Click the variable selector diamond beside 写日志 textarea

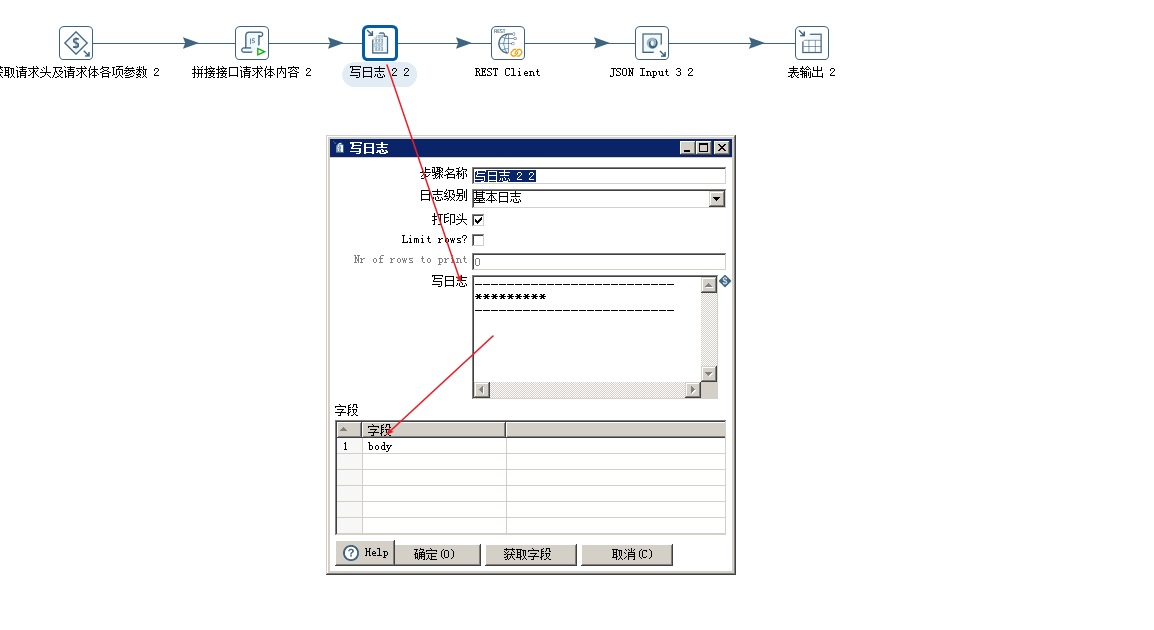coord(723,282)
